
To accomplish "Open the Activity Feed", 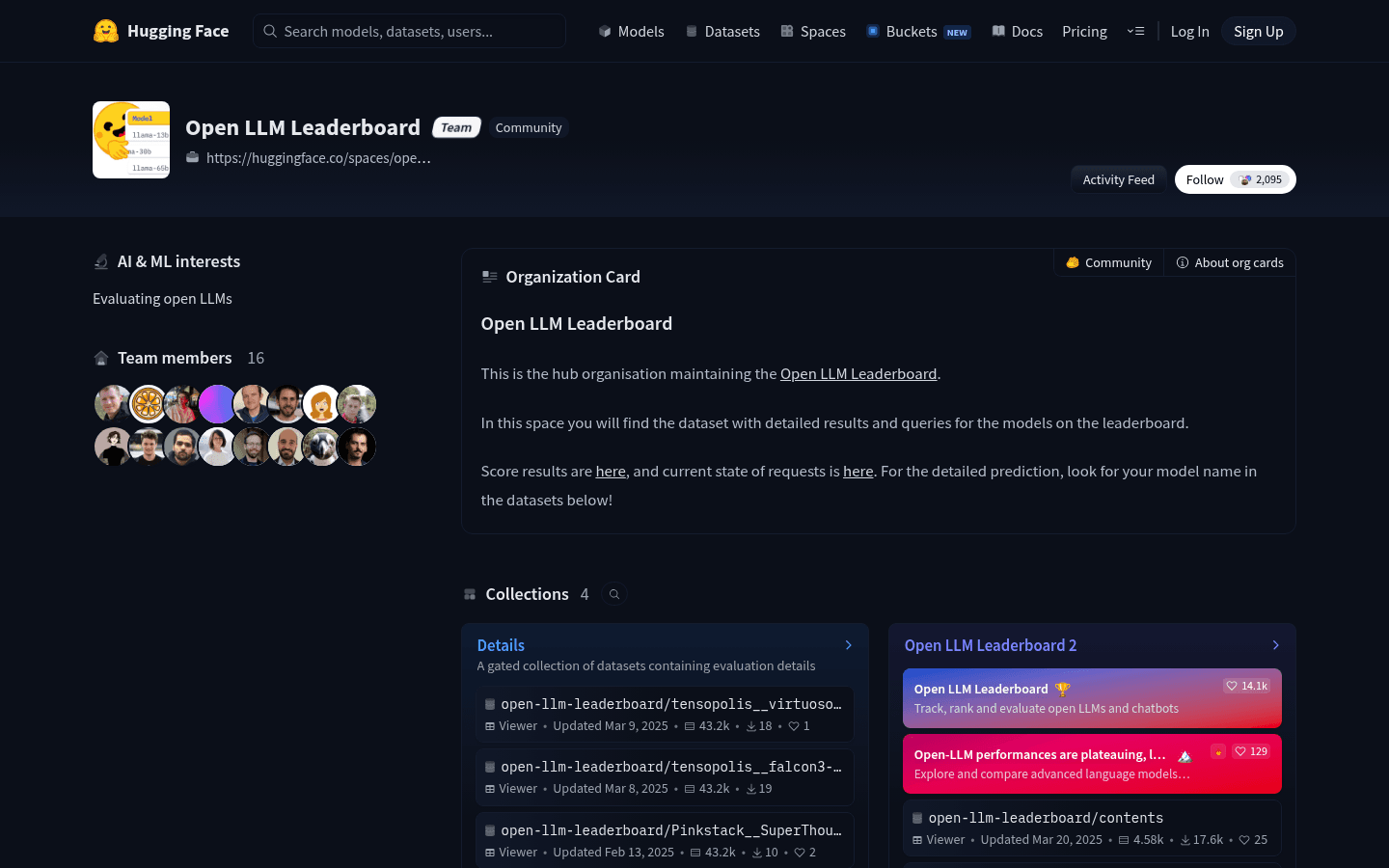I will (1118, 179).
